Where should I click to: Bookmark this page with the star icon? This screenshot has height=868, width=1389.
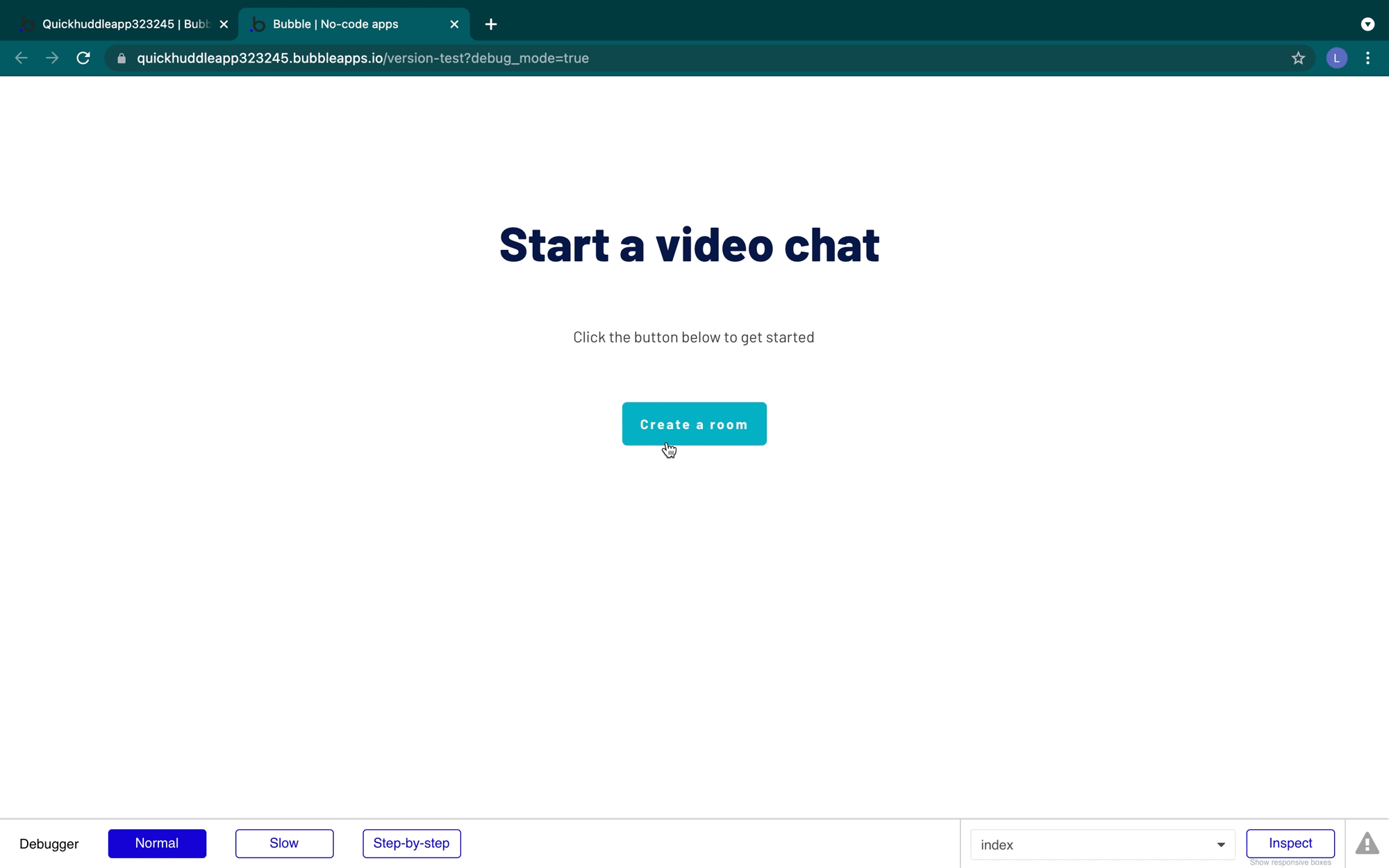[1298, 58]
